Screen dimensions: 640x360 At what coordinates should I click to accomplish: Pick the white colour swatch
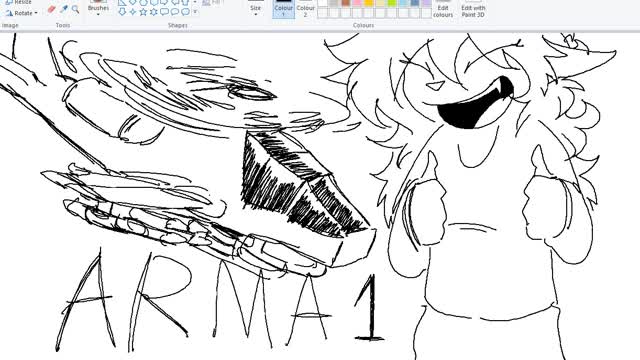(x=322, y=2)
